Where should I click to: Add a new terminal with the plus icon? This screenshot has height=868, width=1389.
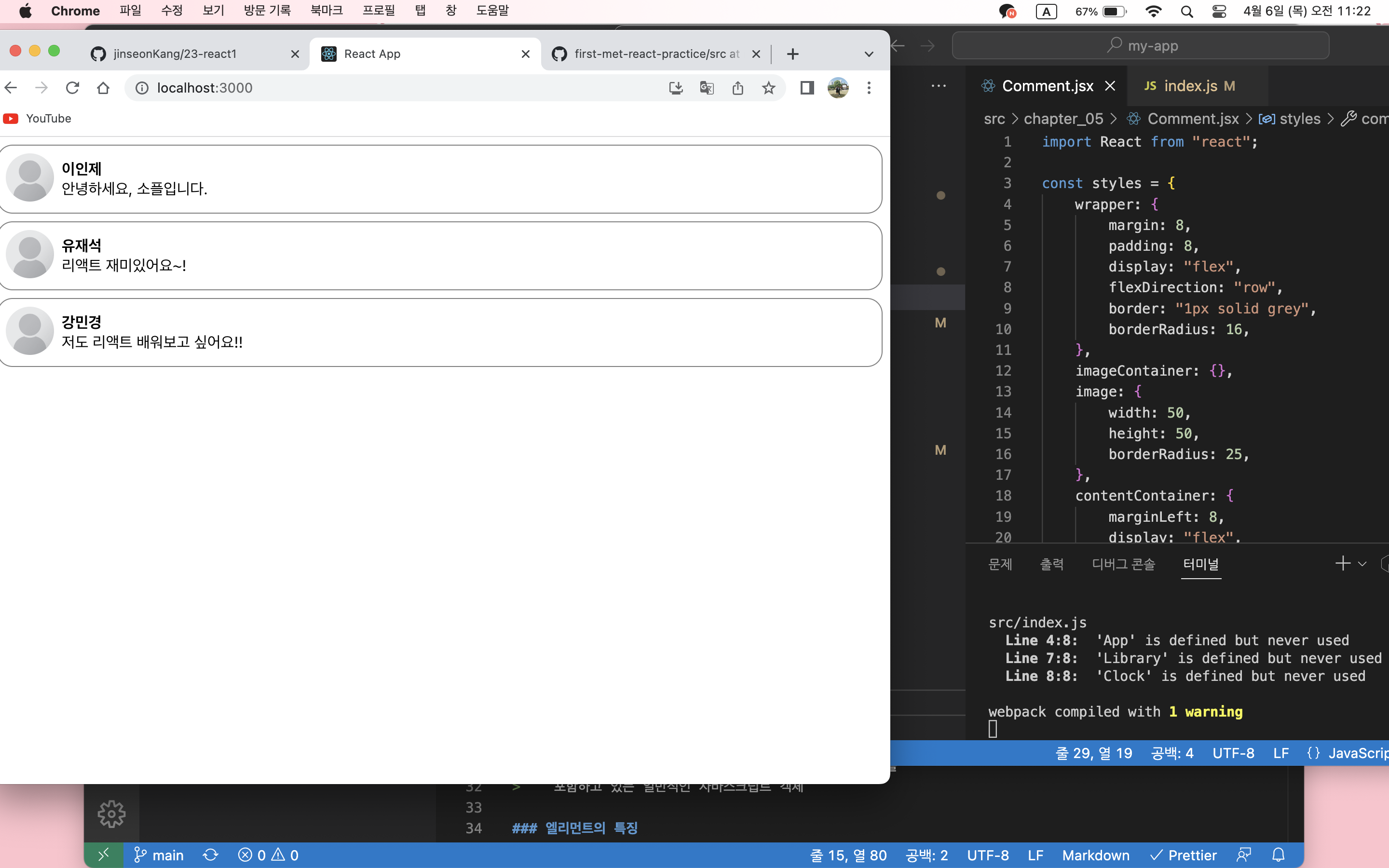click(x=1343, y=564)
